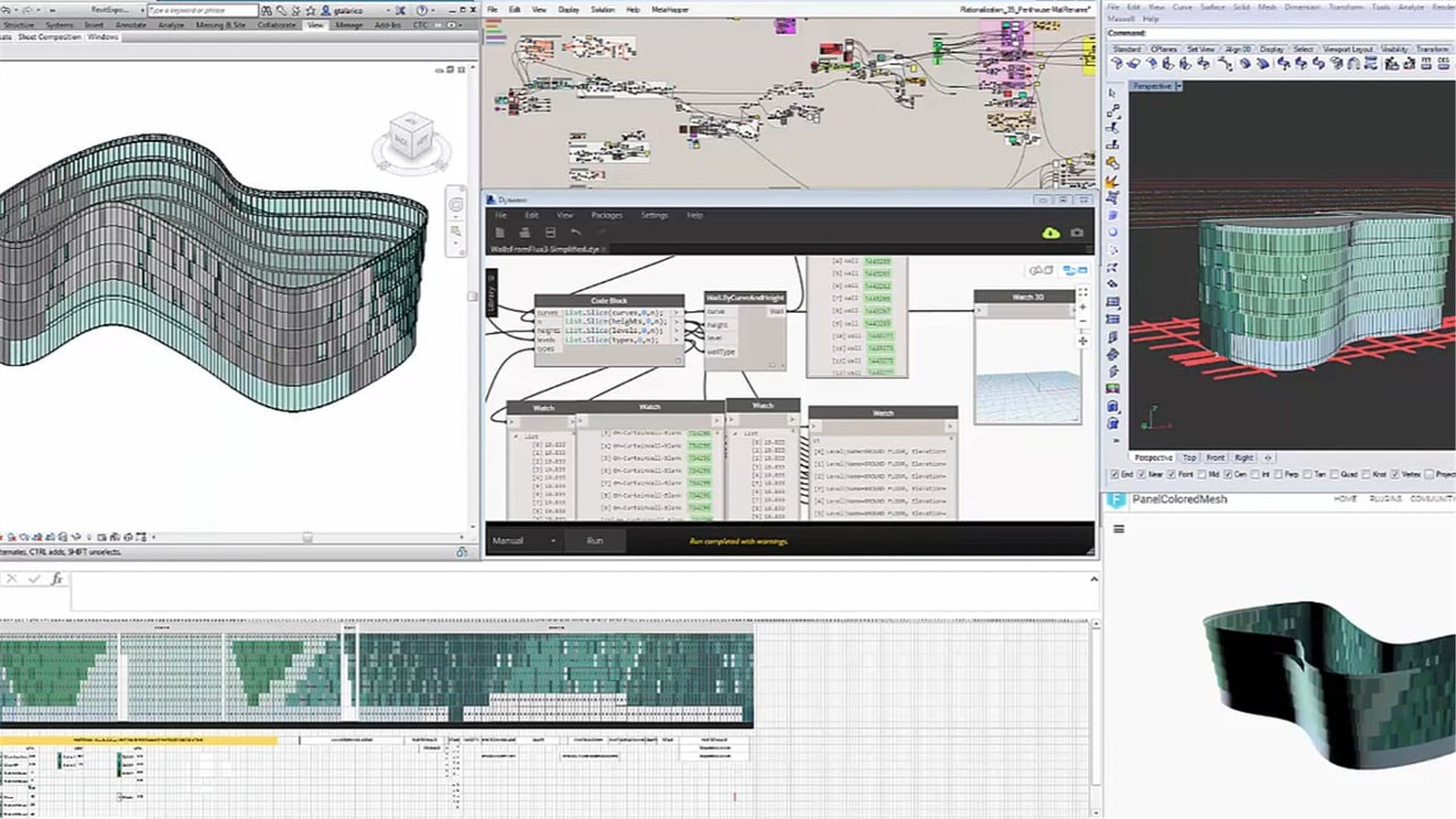Disable the End object snap in Rhino

pyautogui.click(x=1114, y=474)
